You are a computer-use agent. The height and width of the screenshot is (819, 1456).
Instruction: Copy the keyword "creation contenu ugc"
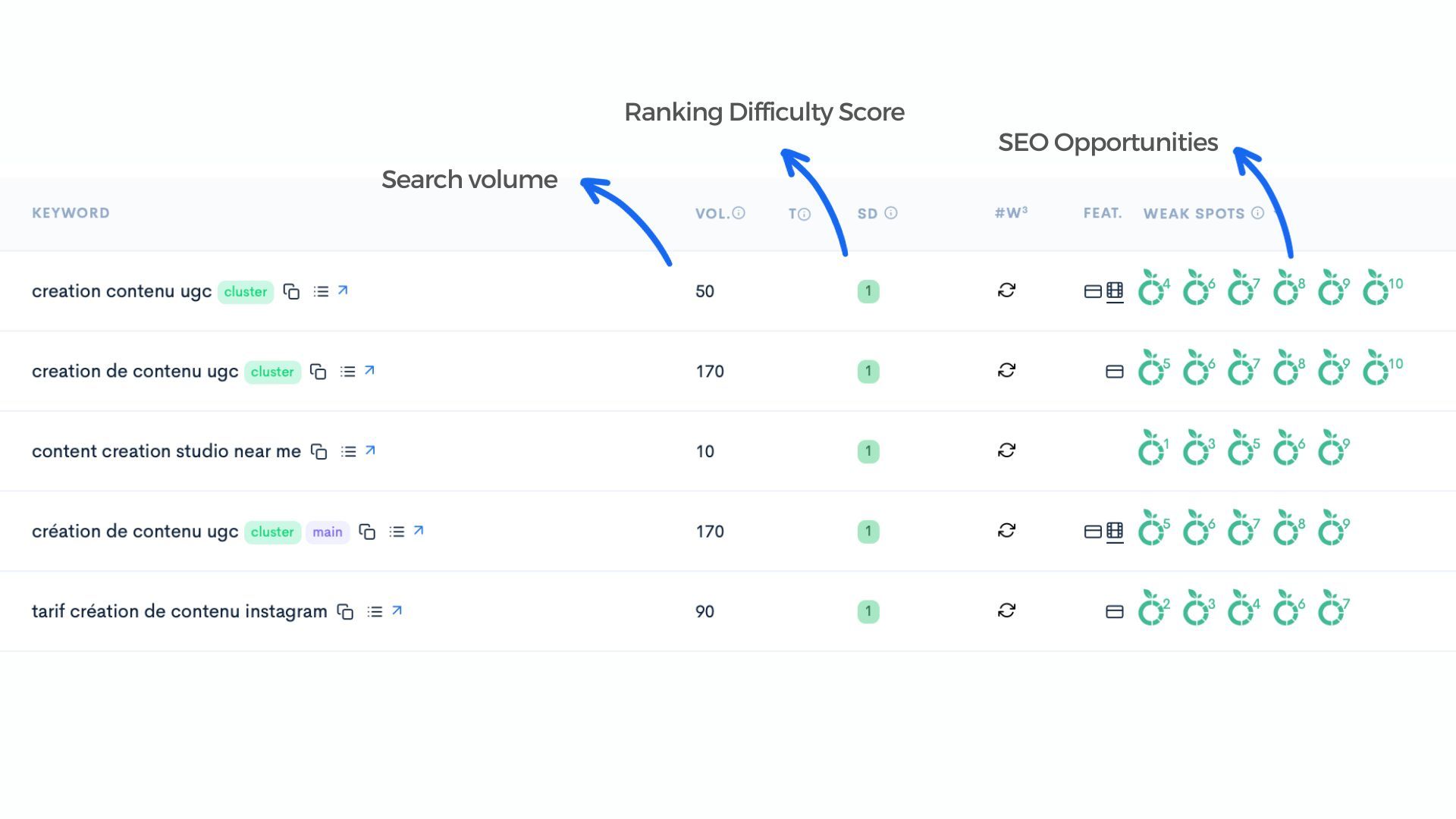tap(293, 291)
